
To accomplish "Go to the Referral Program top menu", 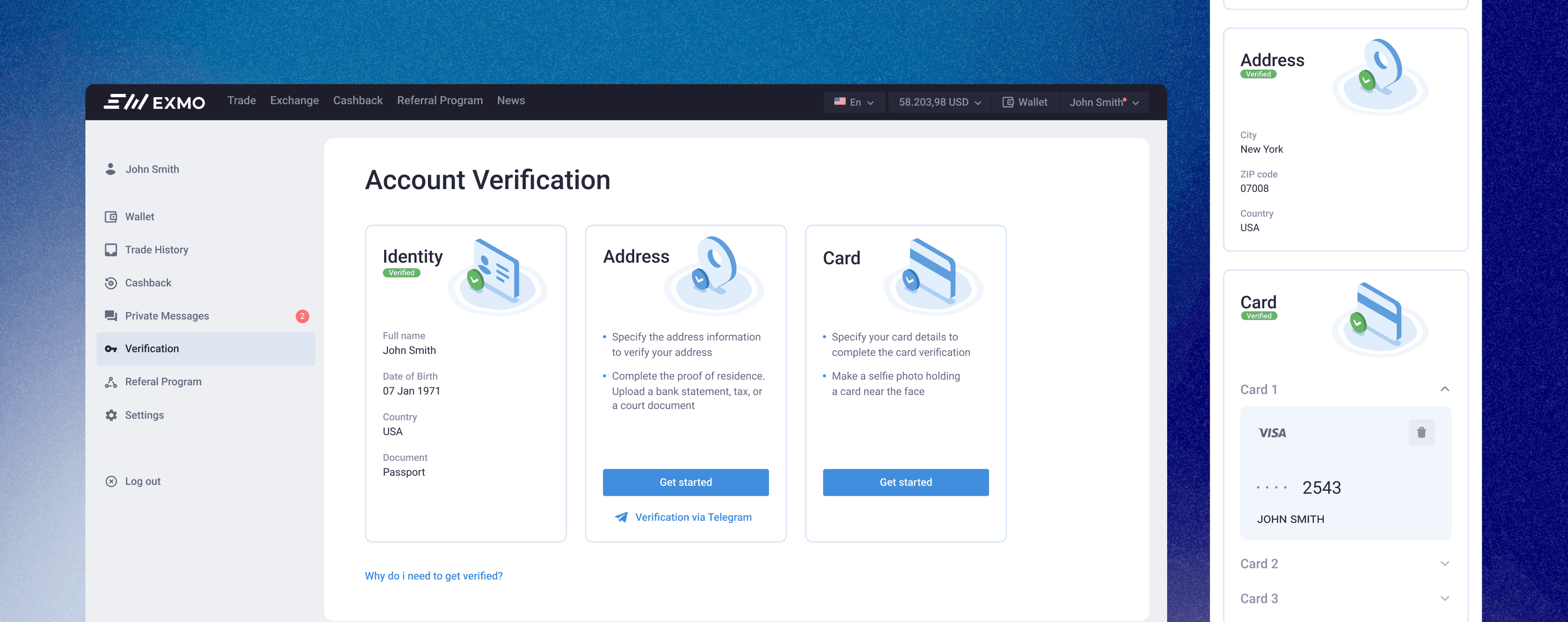I will [x=440, y=100].
